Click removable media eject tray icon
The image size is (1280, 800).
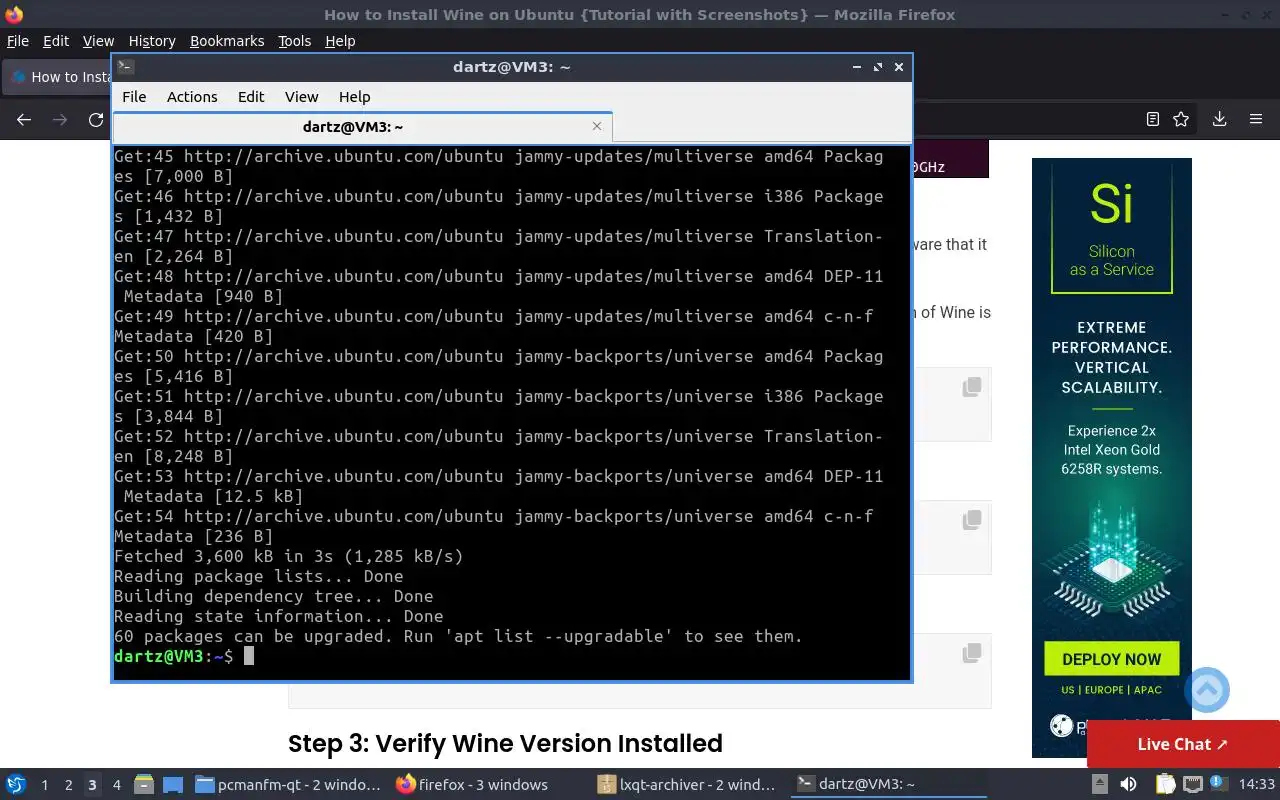click(1099, 785)
